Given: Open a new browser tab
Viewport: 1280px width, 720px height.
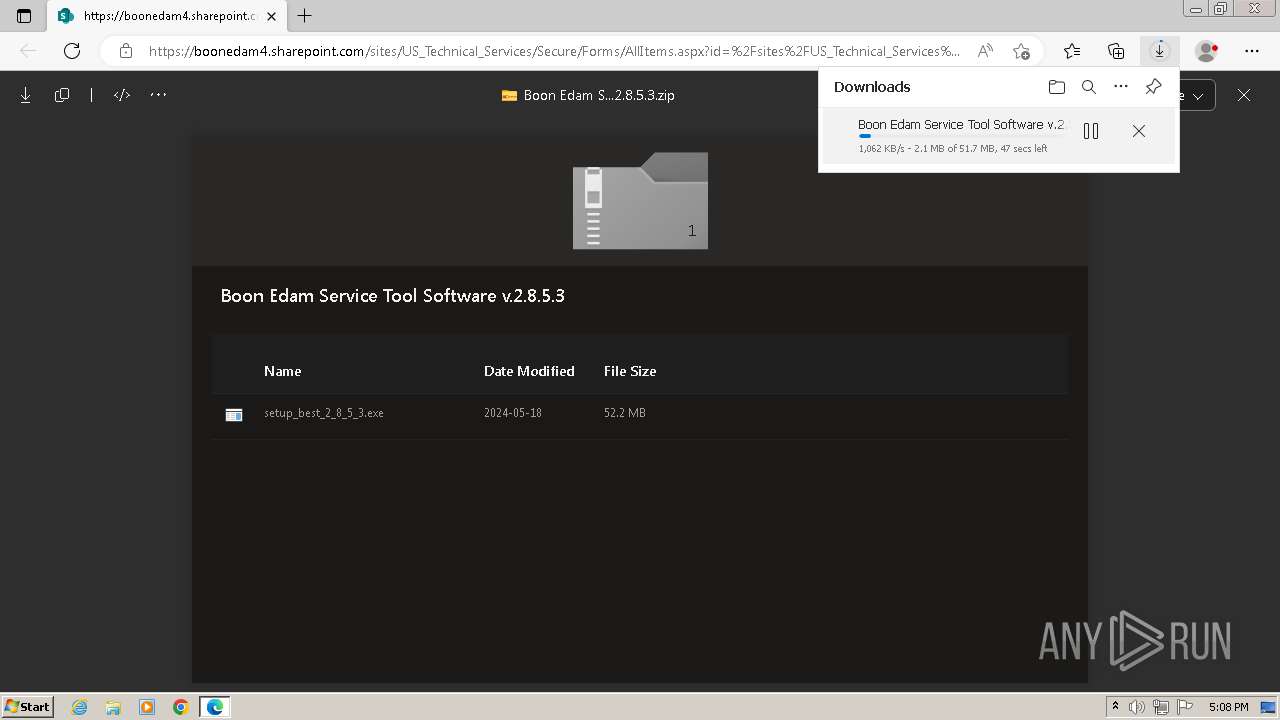Looking at the screenshot, I should point(305,15).
